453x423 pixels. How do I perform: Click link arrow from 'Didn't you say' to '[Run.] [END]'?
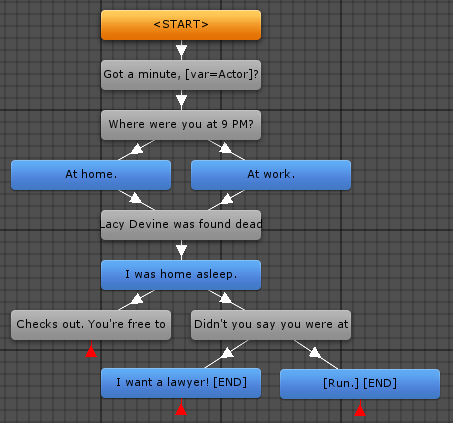[x=315, y=353]
